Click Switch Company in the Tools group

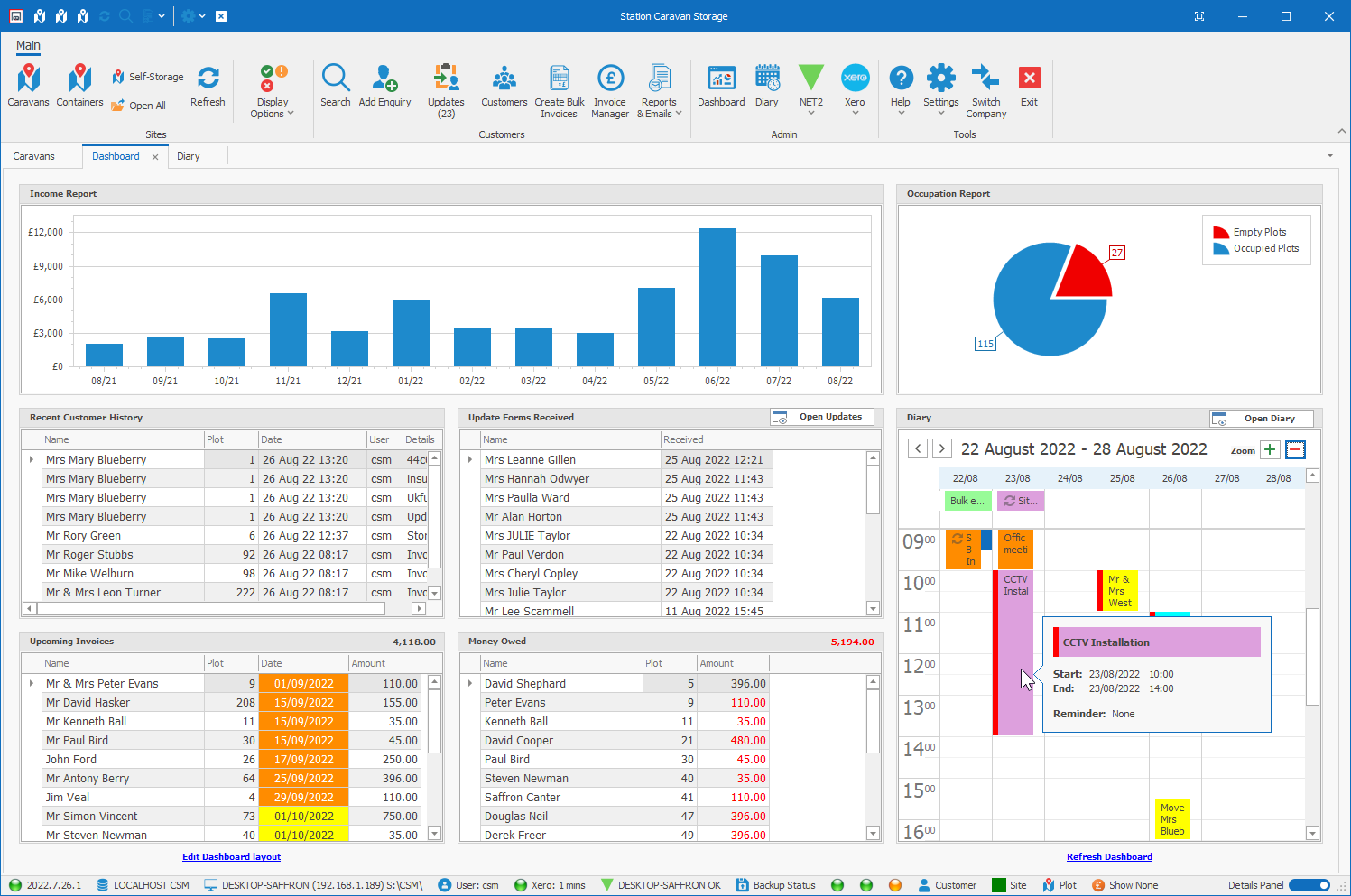(x=985, y=89)
